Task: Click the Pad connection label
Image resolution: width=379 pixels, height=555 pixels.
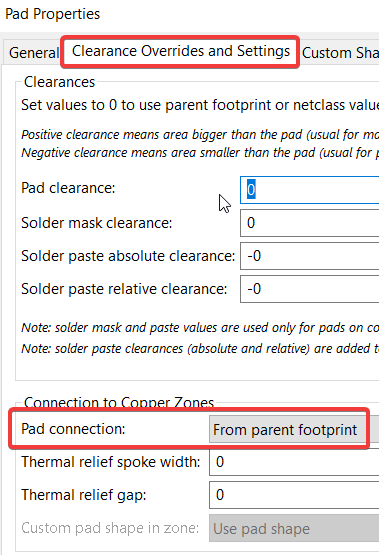Action: (73, 429)
